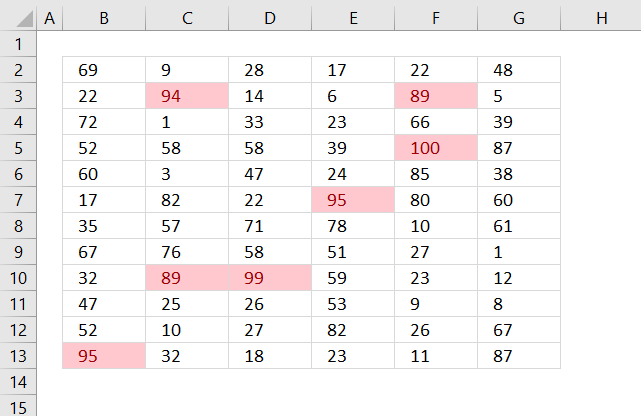This screenshot has height=416, width=641.
Task: Select column F header
Action: [436, 18]
